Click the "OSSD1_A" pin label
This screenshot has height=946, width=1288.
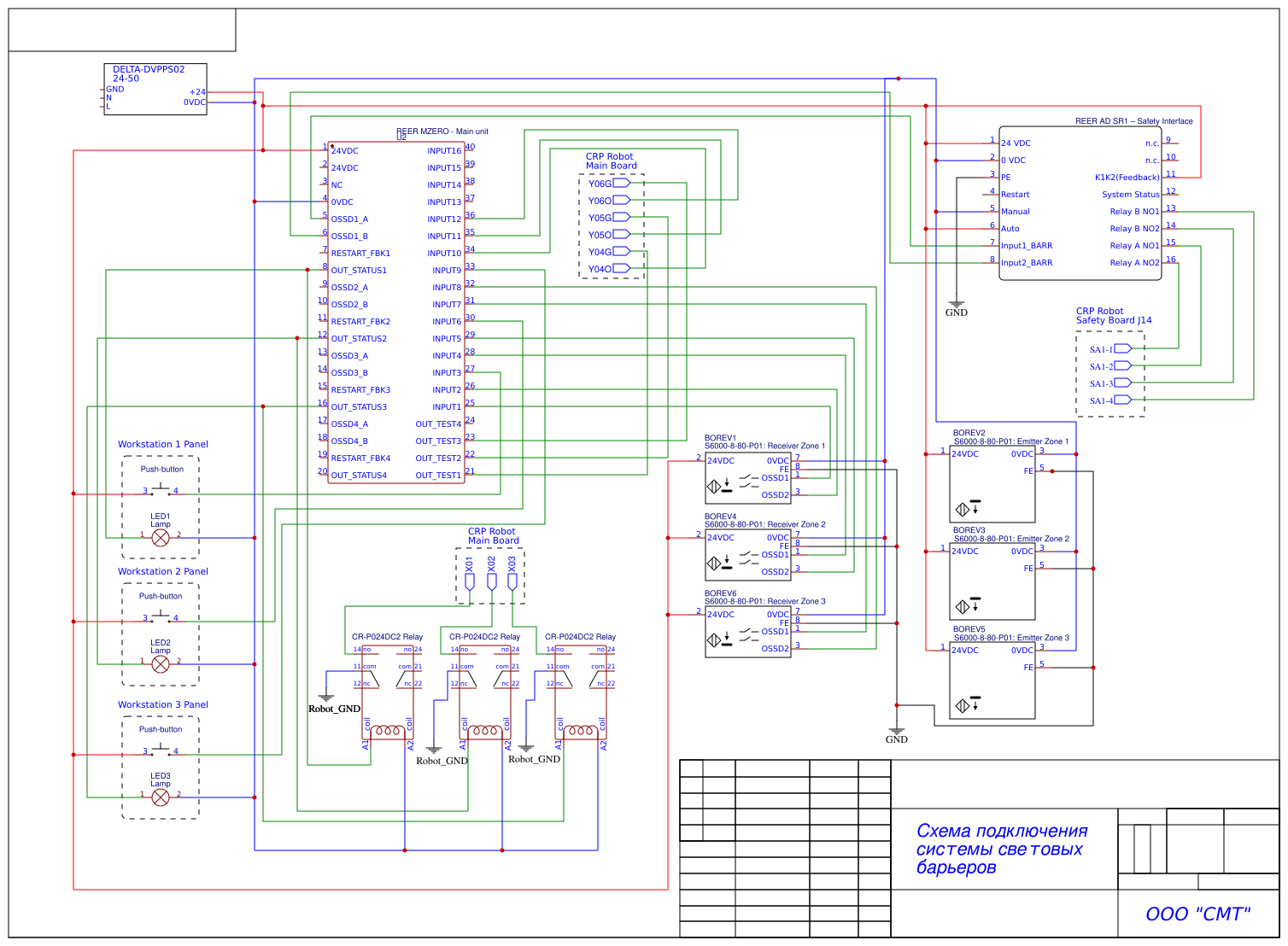[349, 219]
